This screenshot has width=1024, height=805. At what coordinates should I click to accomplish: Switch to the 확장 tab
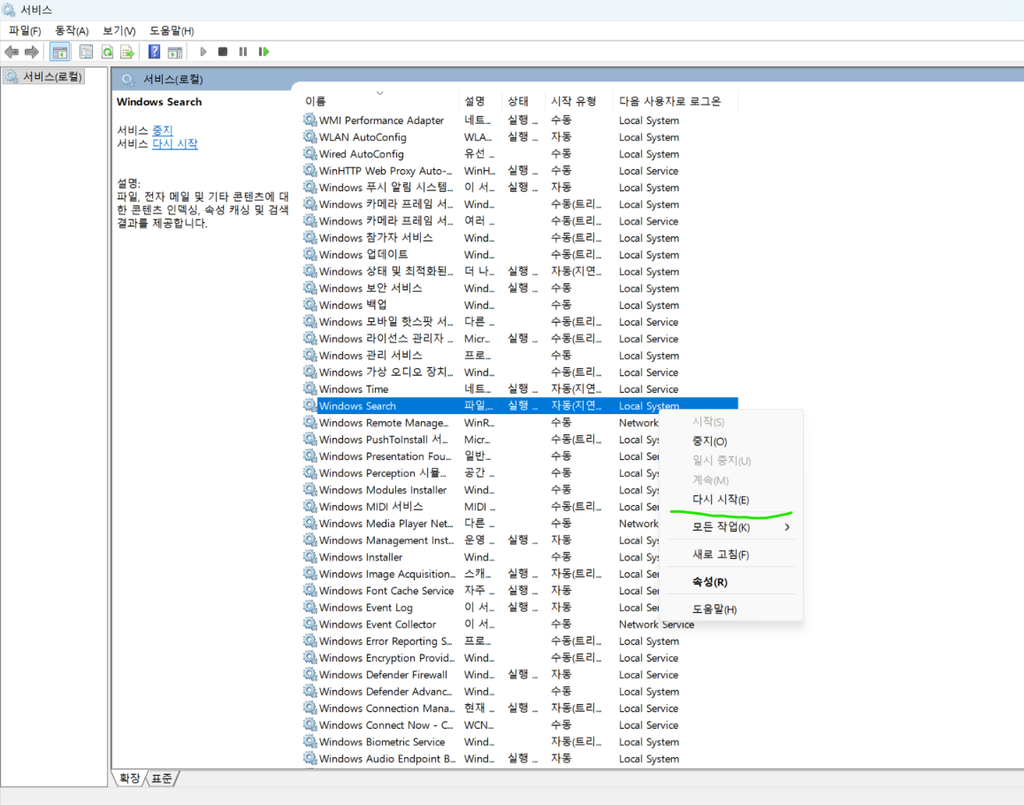[x=129, y=778]
